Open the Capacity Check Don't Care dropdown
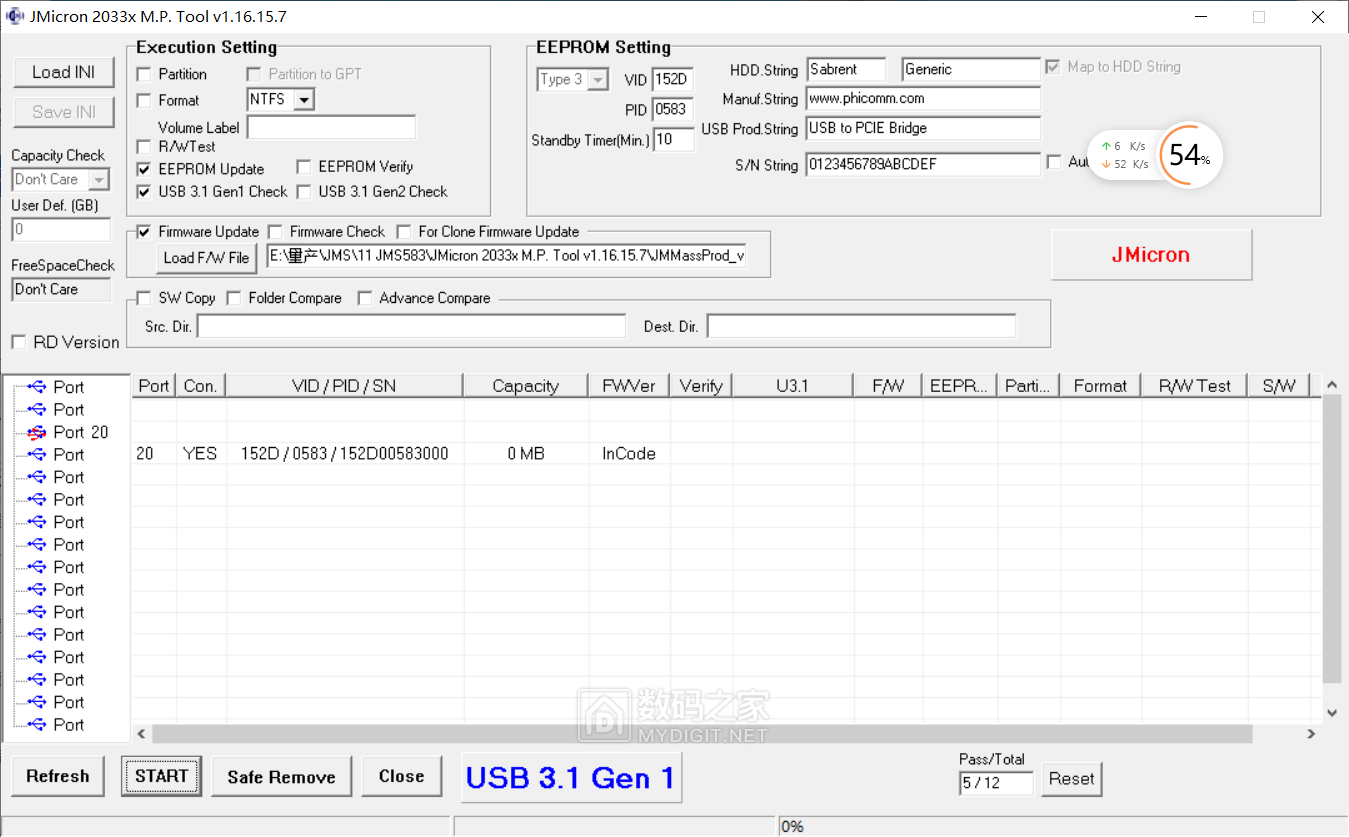 [98, 180]
